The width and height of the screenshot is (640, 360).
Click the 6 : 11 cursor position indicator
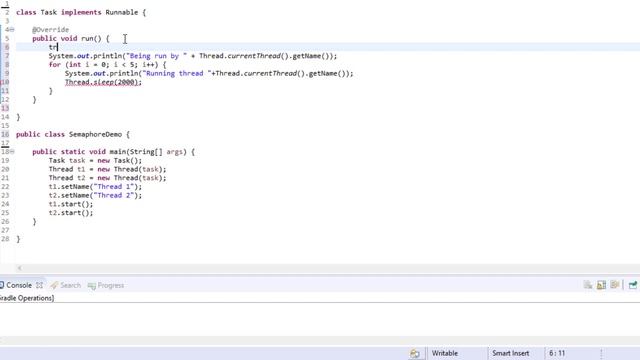tap(557, 353)
